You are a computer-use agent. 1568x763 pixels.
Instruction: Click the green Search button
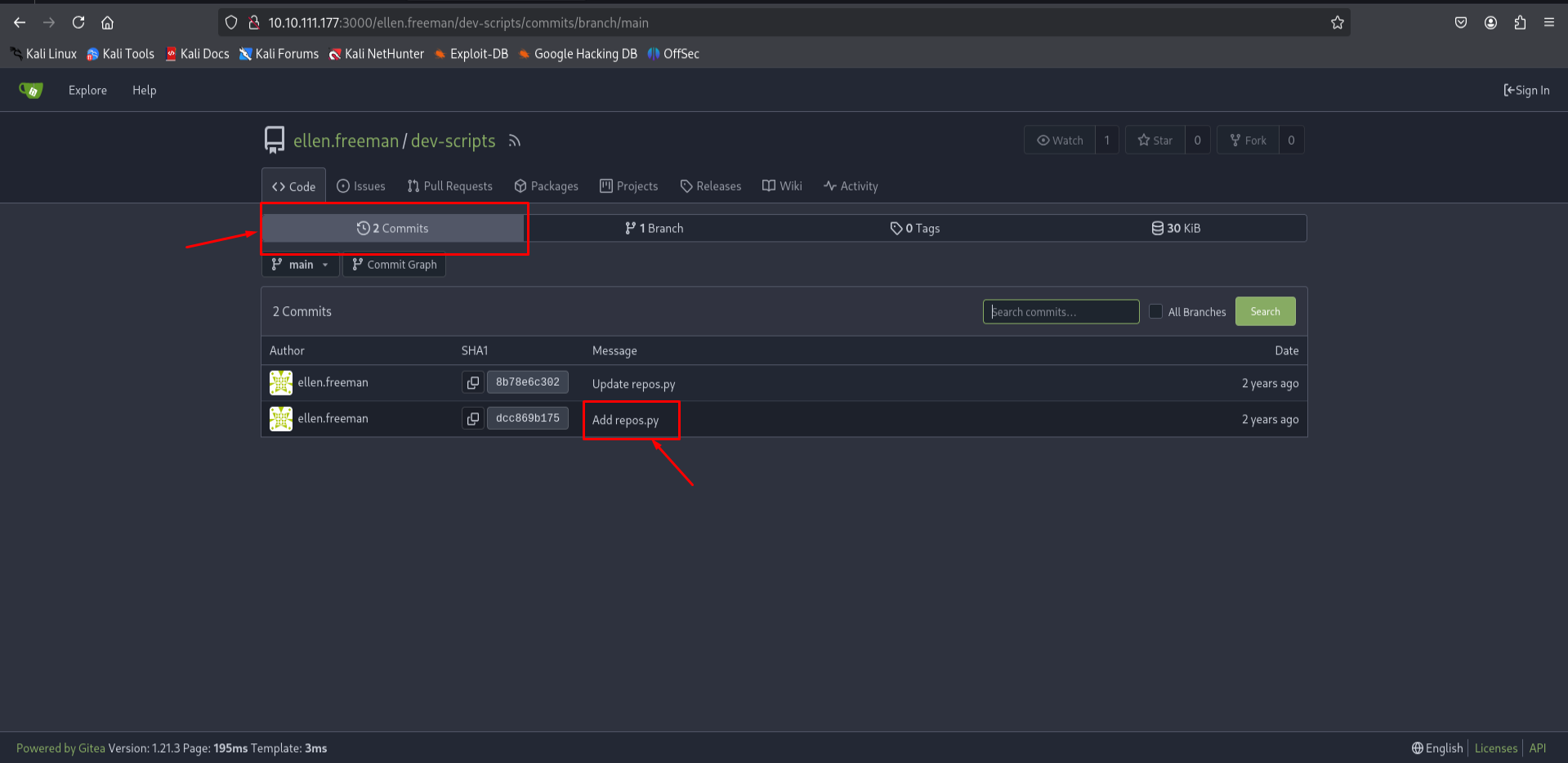tap(1265, 311)
